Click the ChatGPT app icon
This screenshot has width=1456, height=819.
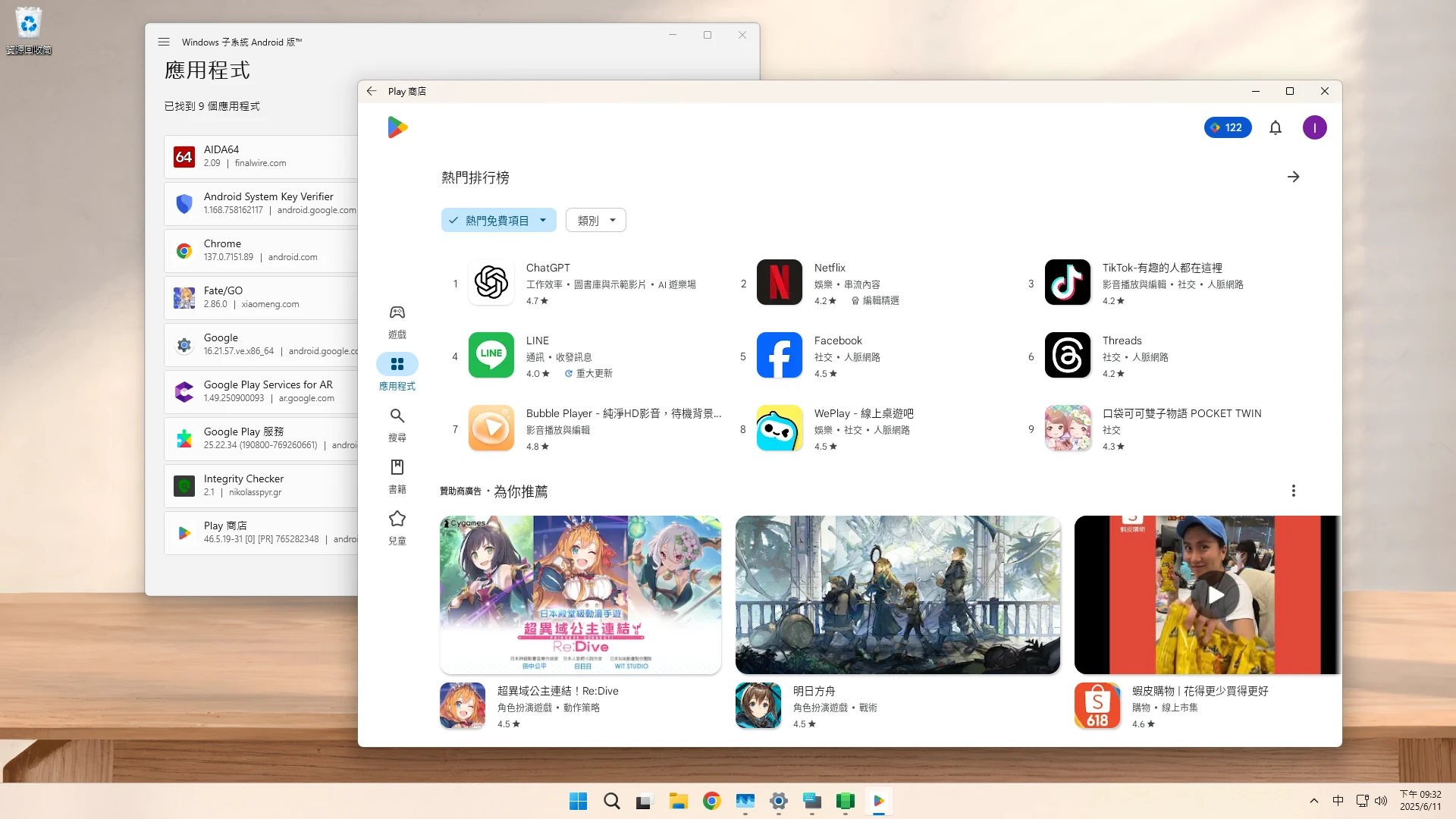(491, 283)
